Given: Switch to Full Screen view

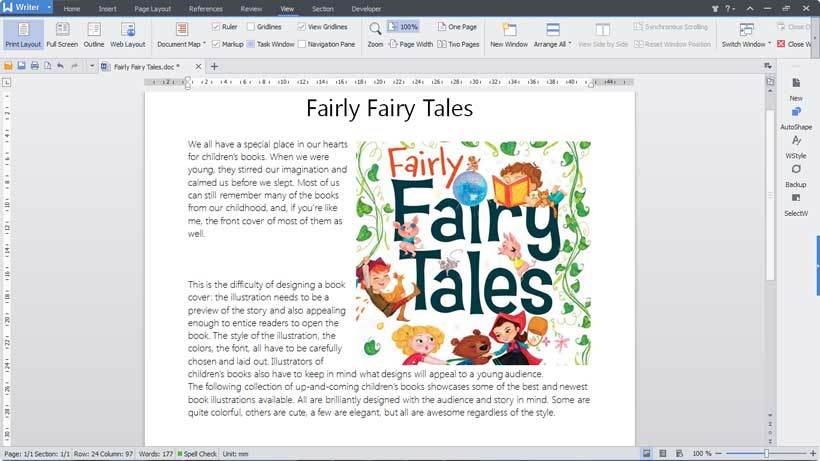Looking at the screenshot, I should click(62, 35).
